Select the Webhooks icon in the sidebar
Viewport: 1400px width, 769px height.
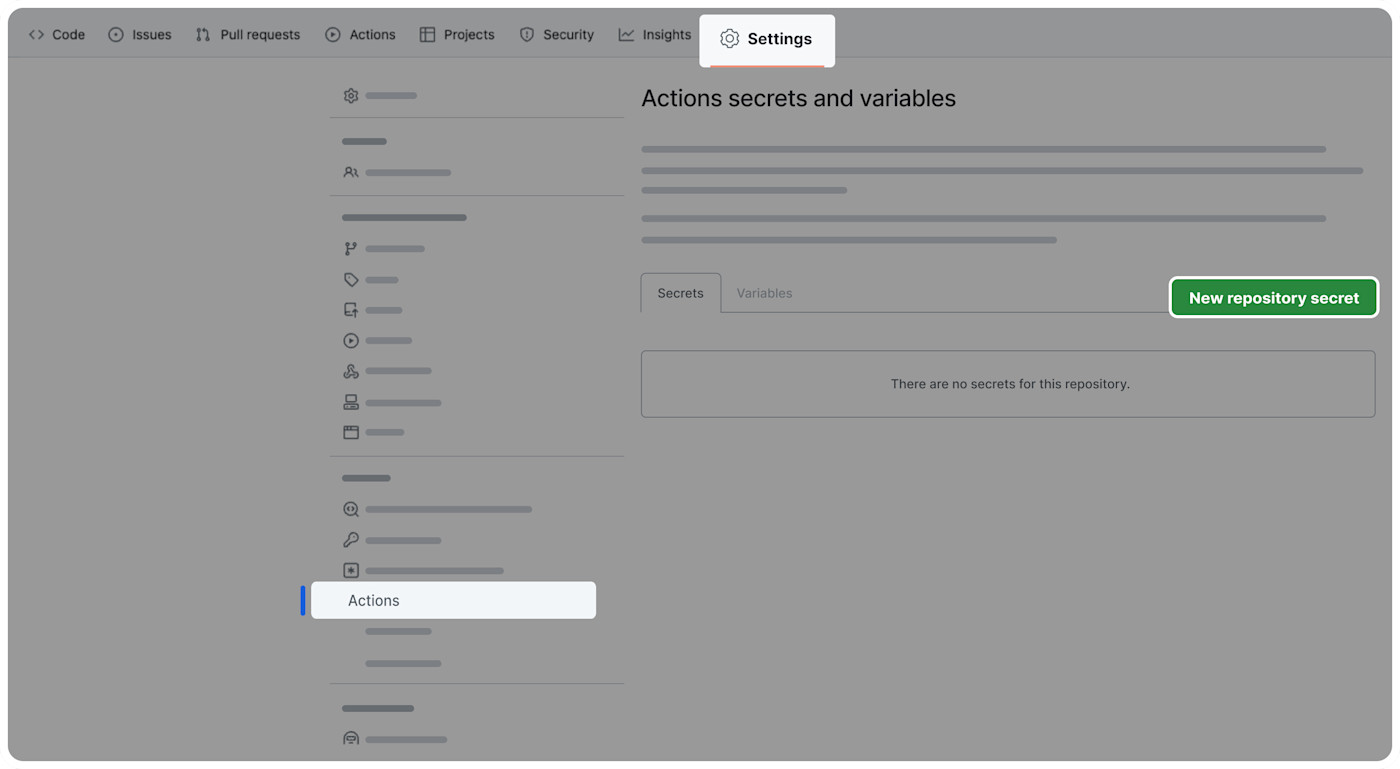pyautogui.click(x=351, y=371)
